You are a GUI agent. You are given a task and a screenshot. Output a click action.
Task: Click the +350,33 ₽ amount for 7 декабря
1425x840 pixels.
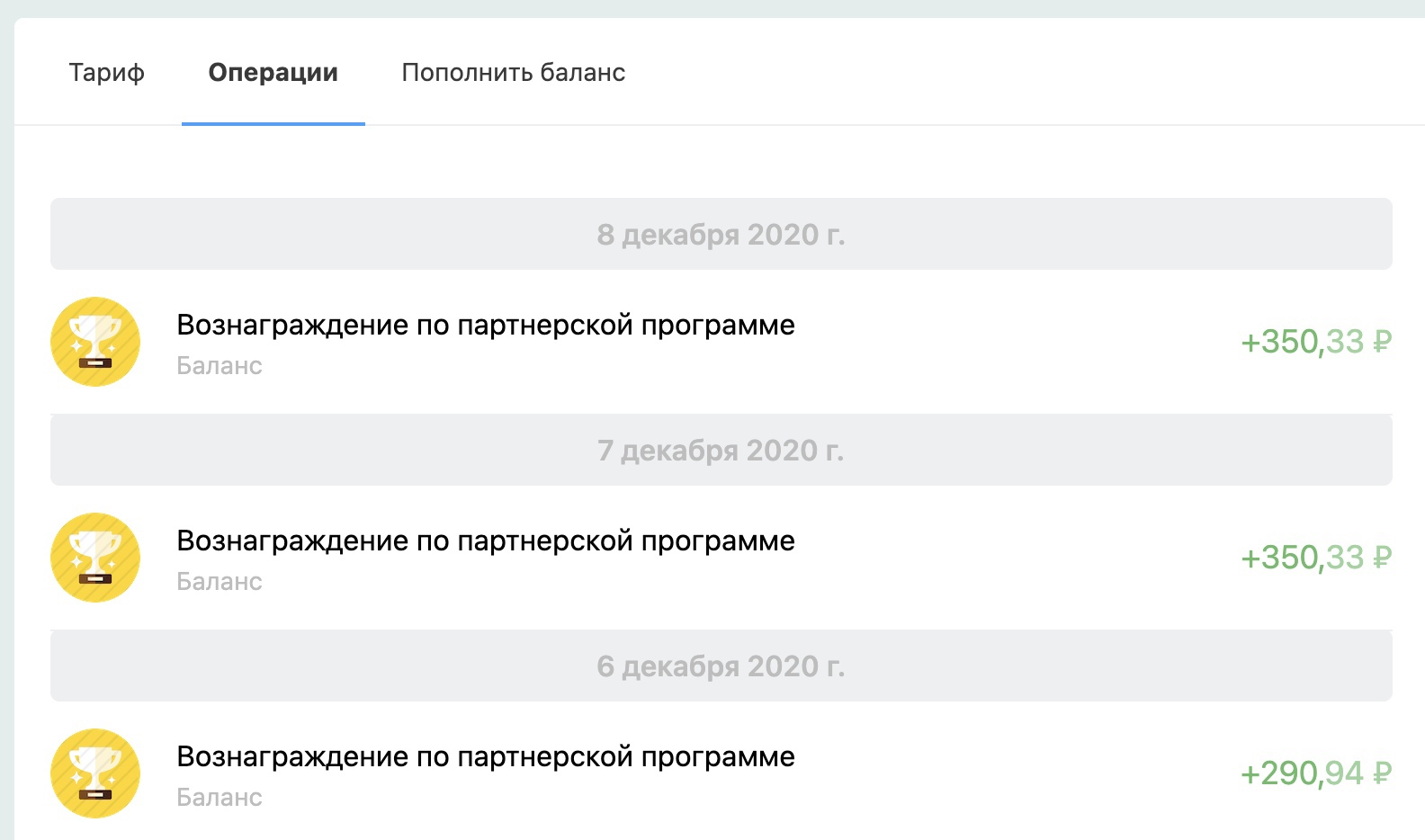(x=1315, y=558)
